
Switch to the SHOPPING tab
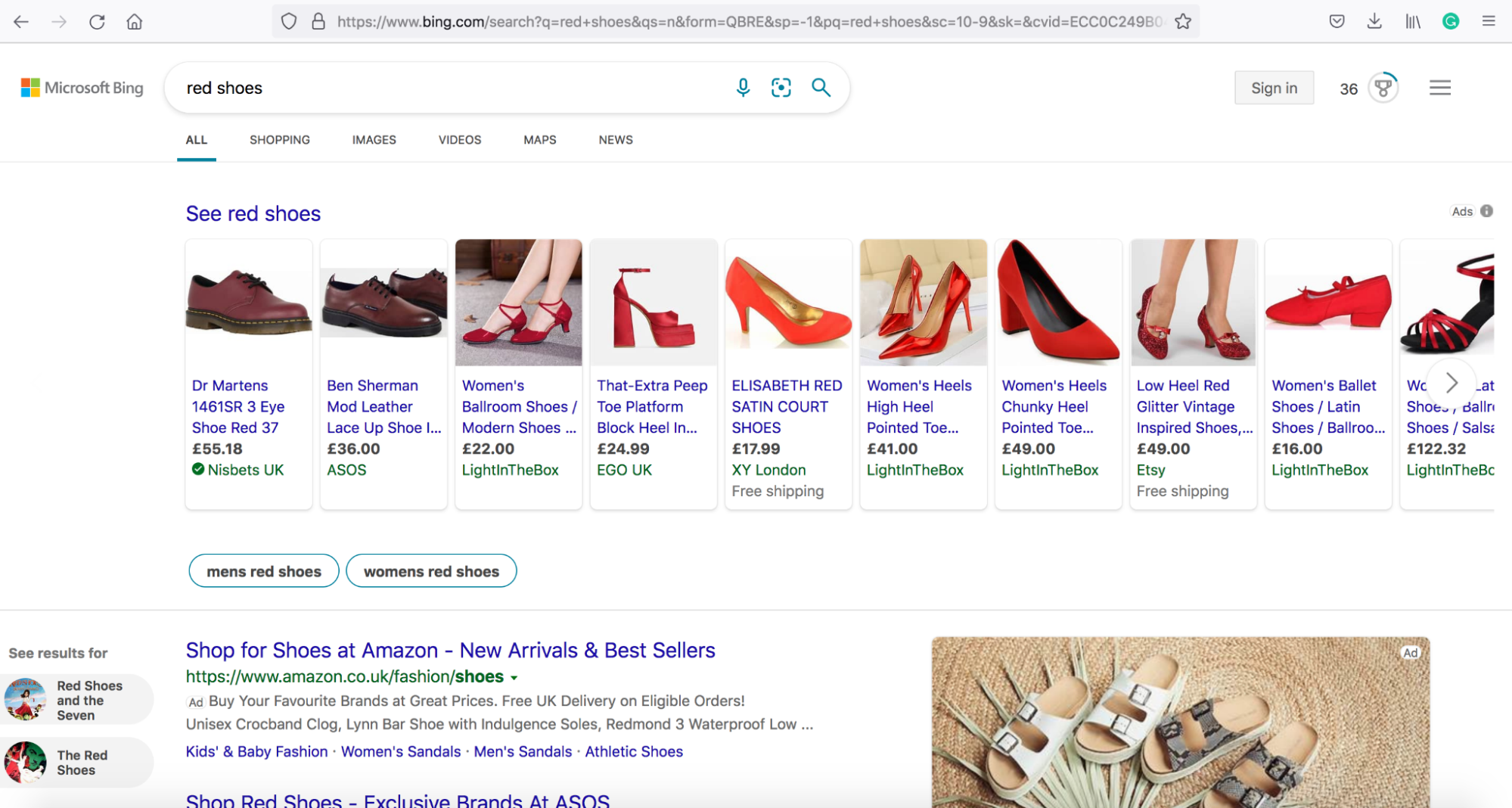click(x=280, y=140)
